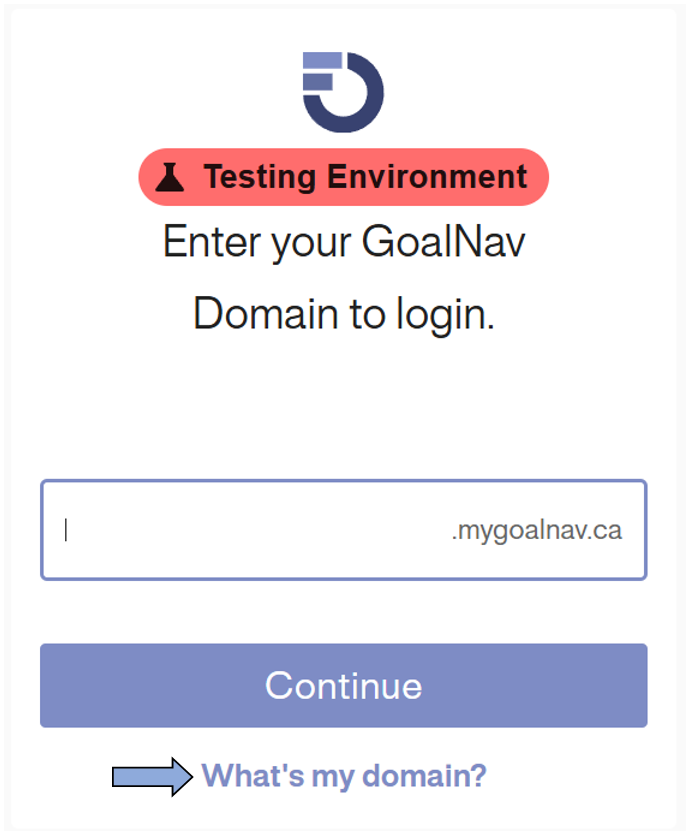
Task: Click the Enter your GoalNav heading
Action: pyautogui.click(x=343, y=240)
